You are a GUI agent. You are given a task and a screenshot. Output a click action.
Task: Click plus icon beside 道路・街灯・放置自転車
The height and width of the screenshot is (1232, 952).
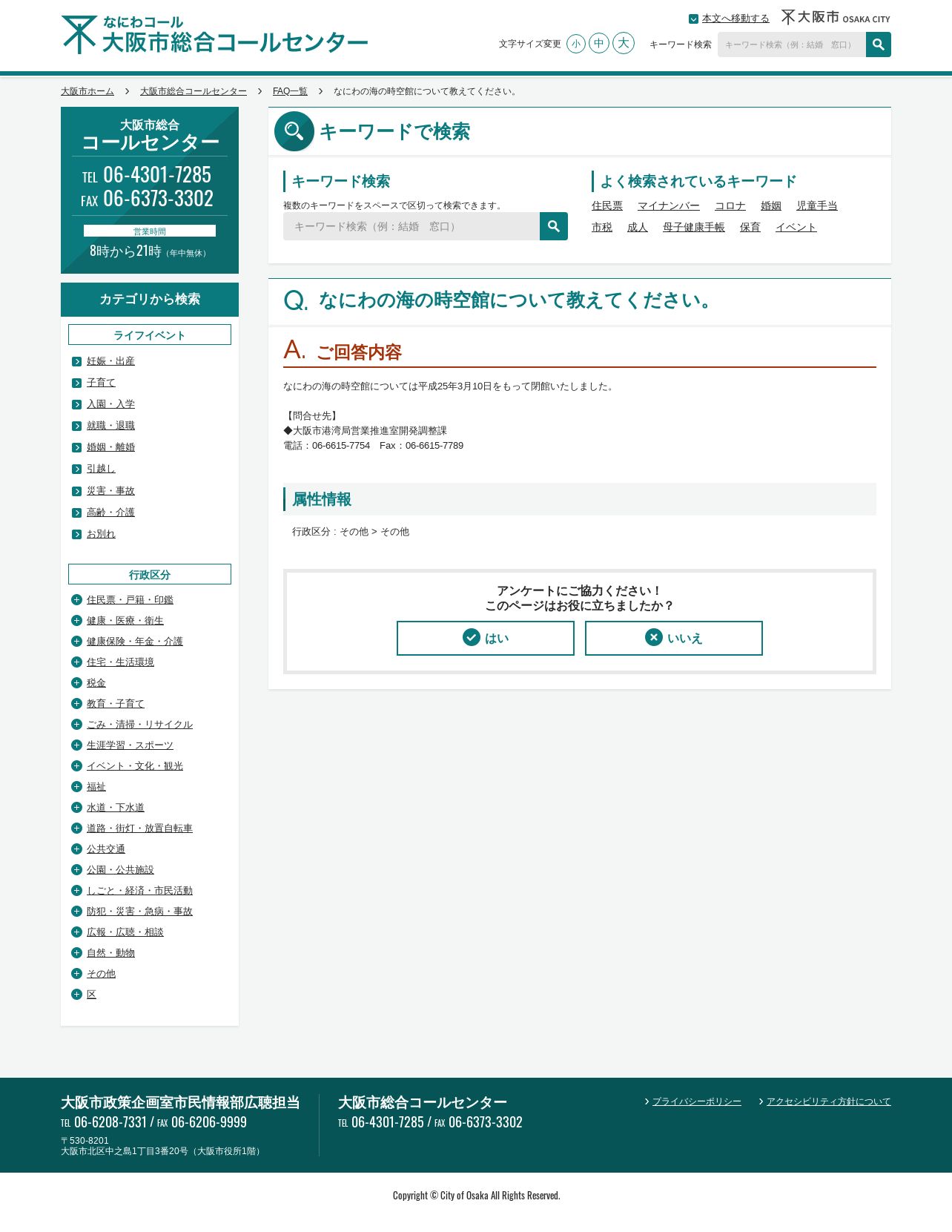click(x=76, y=828)
